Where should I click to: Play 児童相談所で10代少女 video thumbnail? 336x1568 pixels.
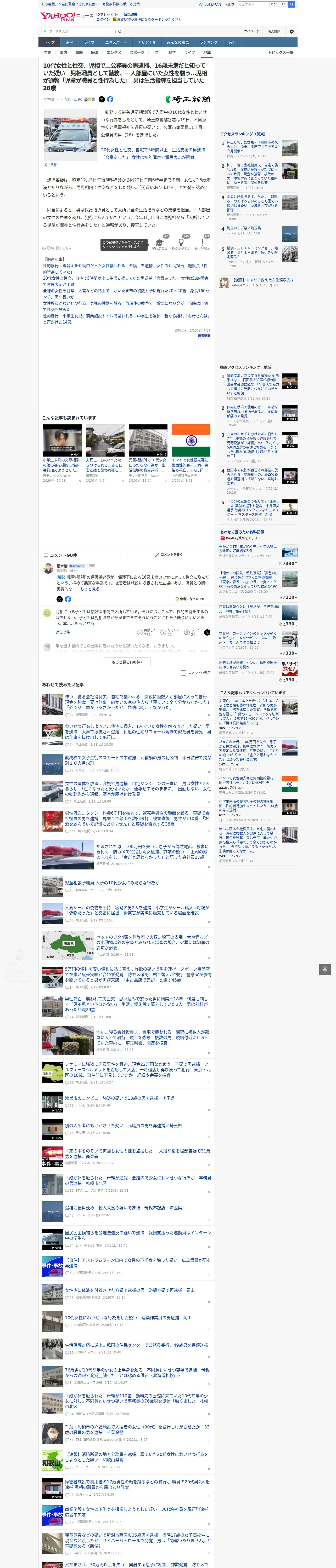pyautogui.click(x=148, y=440)
